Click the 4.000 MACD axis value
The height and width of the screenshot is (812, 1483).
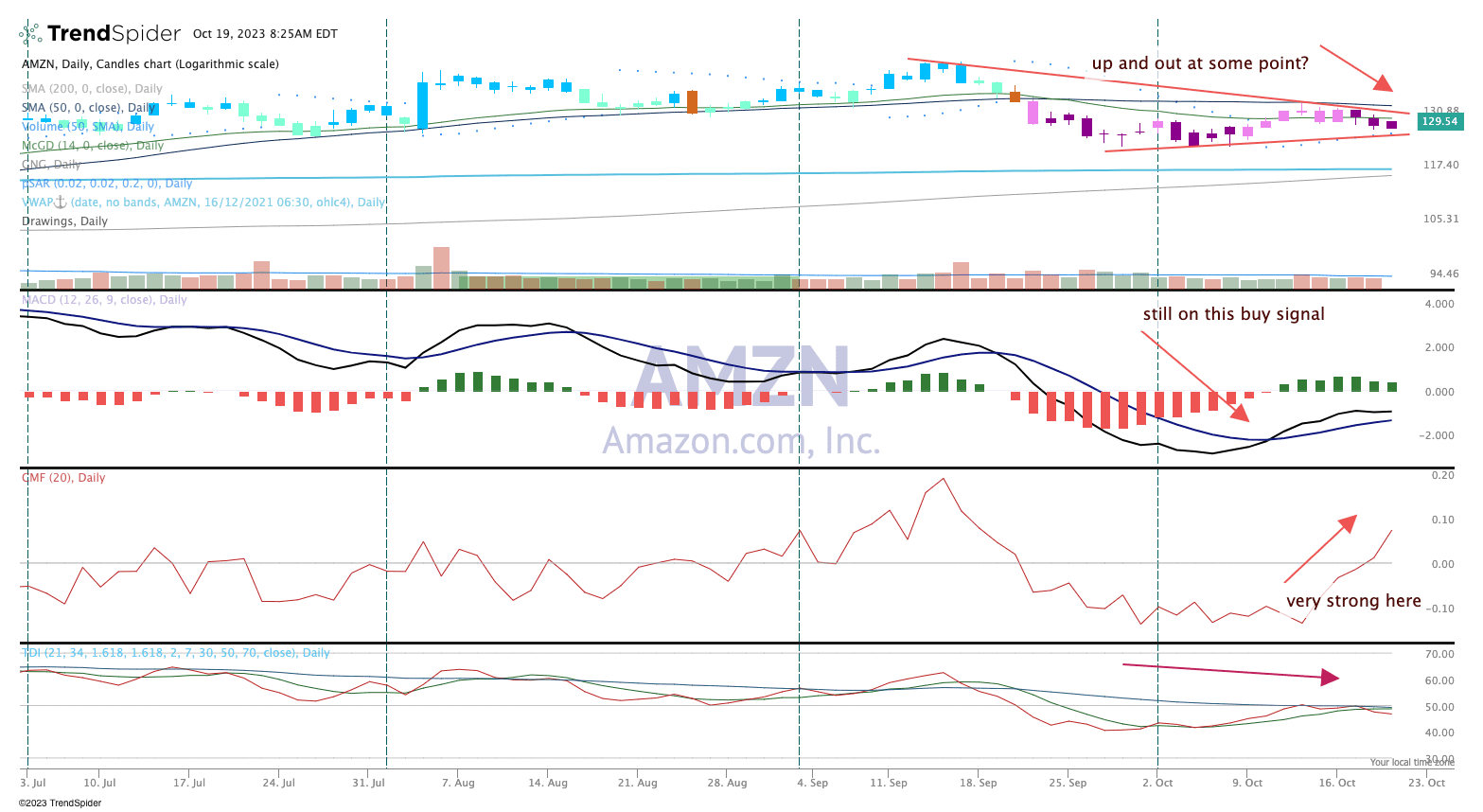1439,304
